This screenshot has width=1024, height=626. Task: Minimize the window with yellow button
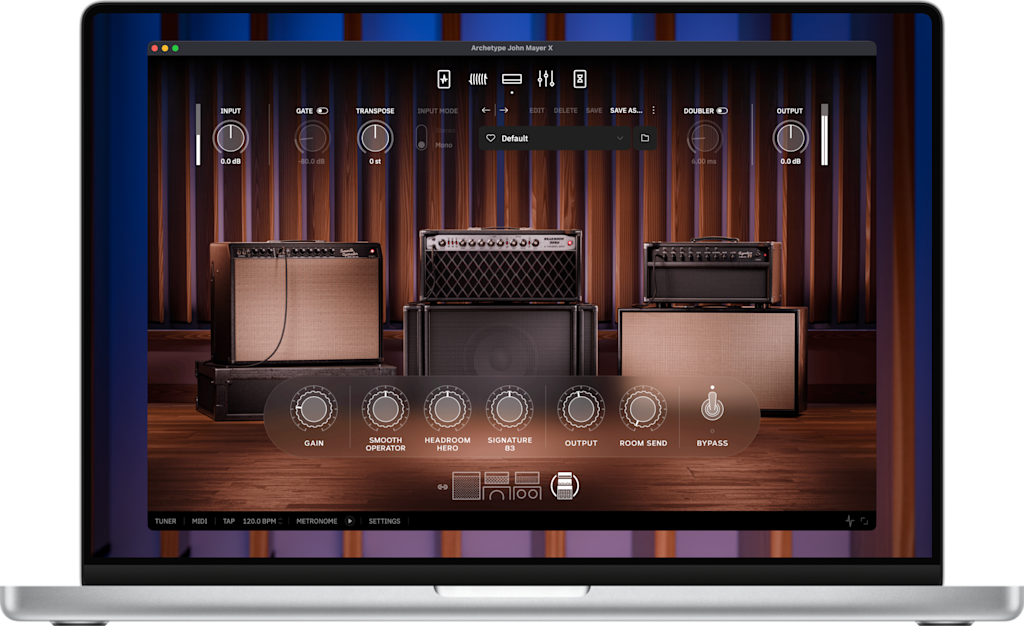coord(165,48)
